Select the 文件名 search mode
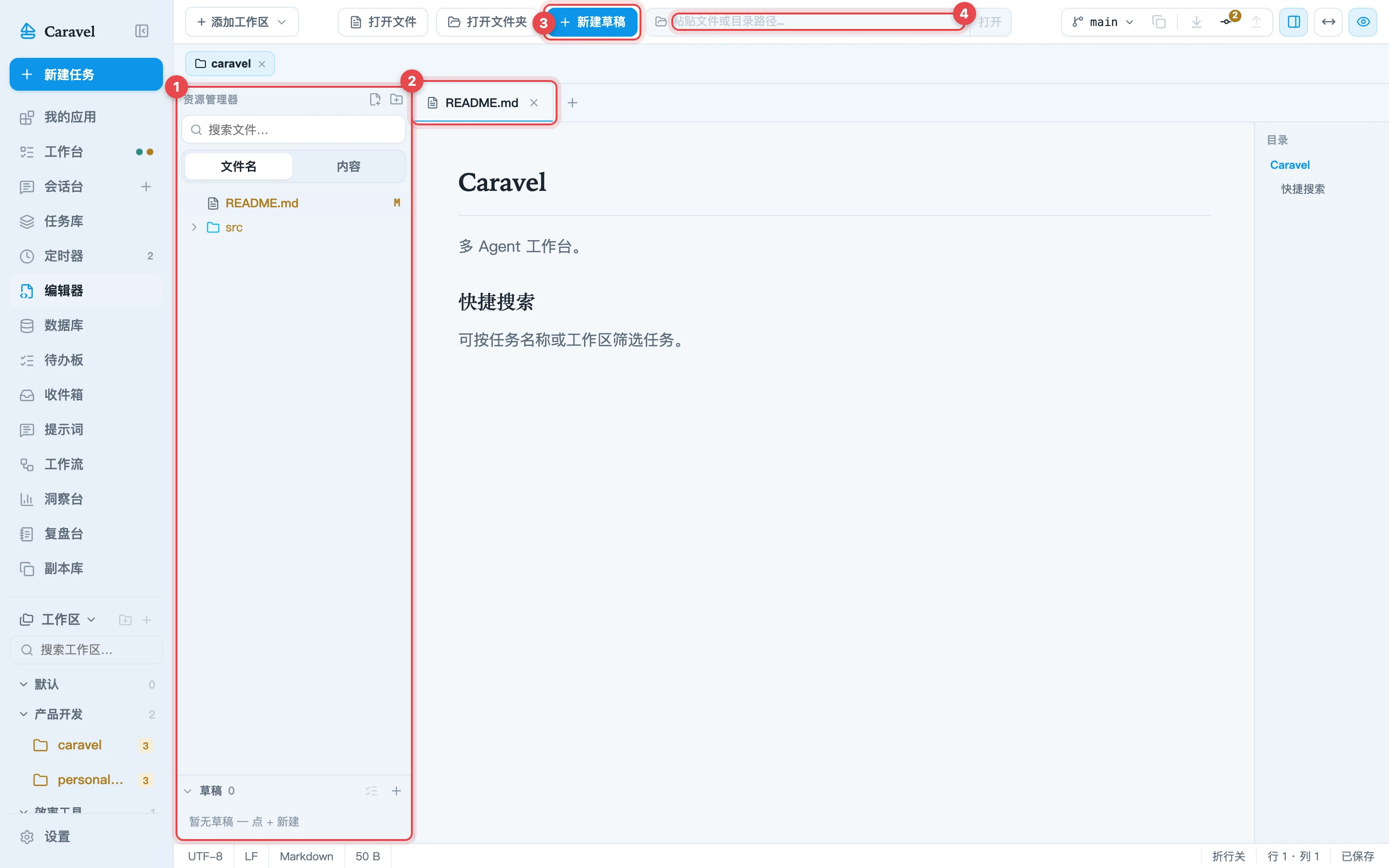 pyautogui.click(x=238, y=166)
